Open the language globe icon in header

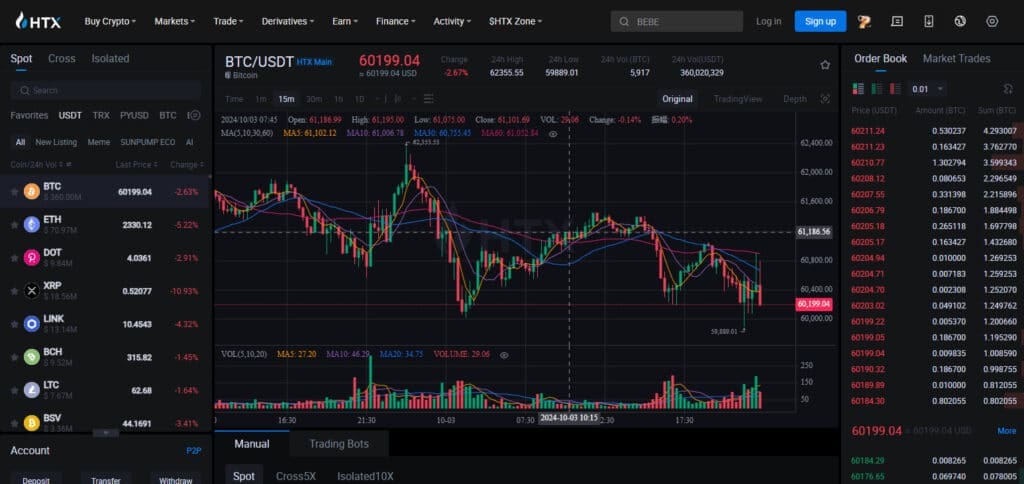pos(959,21)
